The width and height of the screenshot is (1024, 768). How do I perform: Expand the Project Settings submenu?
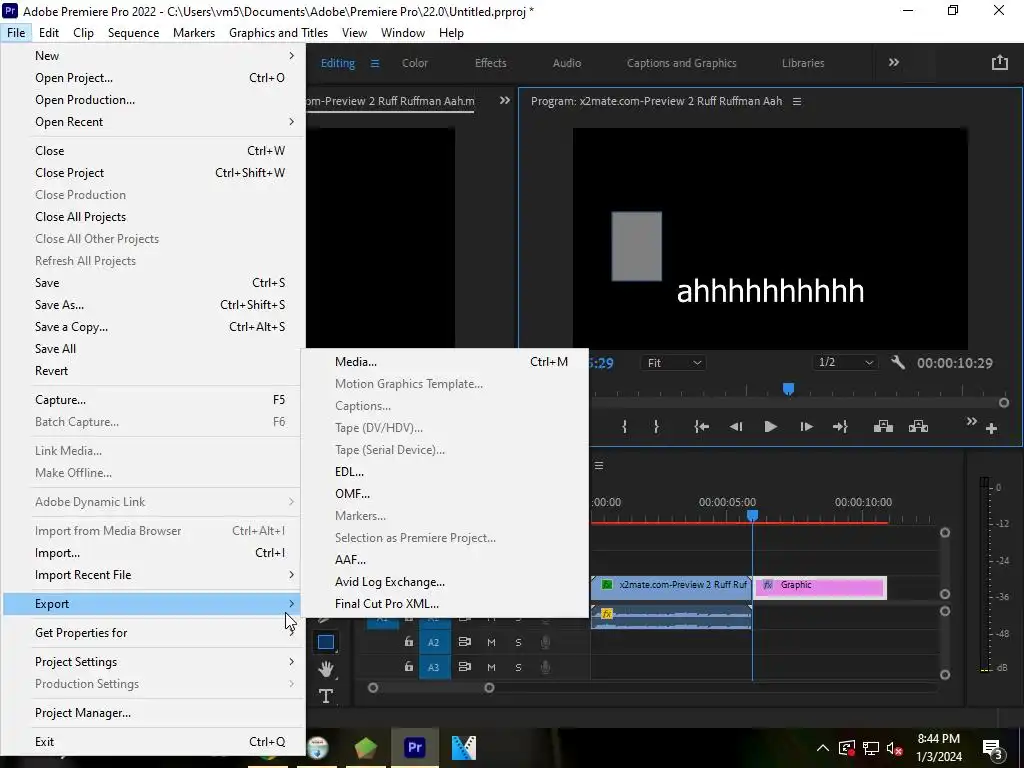154,662
